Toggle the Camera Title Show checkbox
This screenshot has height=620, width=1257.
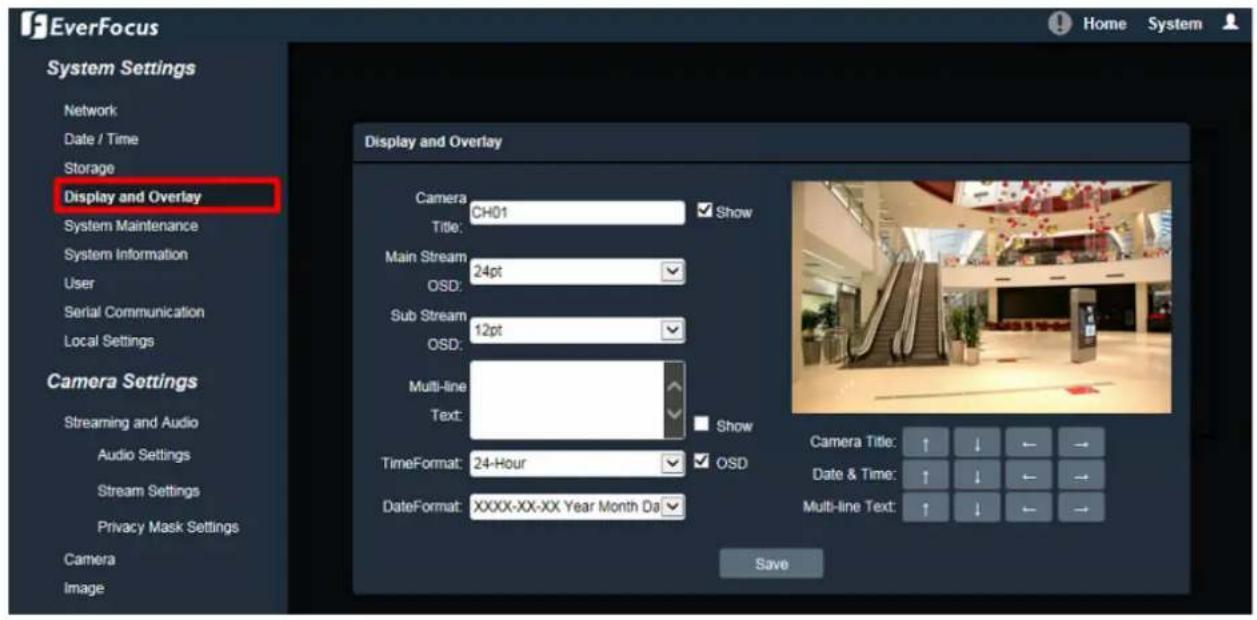tap(704, 211)
